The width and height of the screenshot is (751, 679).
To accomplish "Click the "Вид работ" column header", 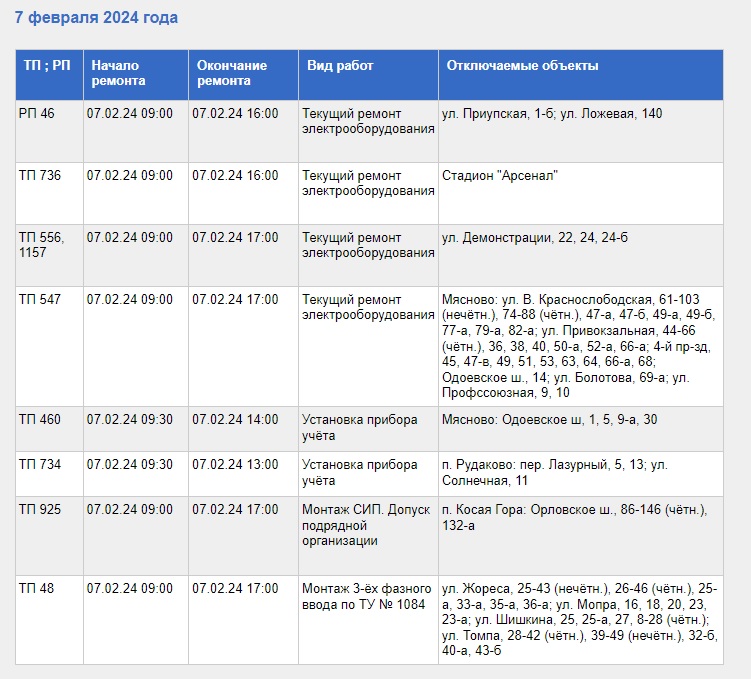I will [x=340, y=66].
